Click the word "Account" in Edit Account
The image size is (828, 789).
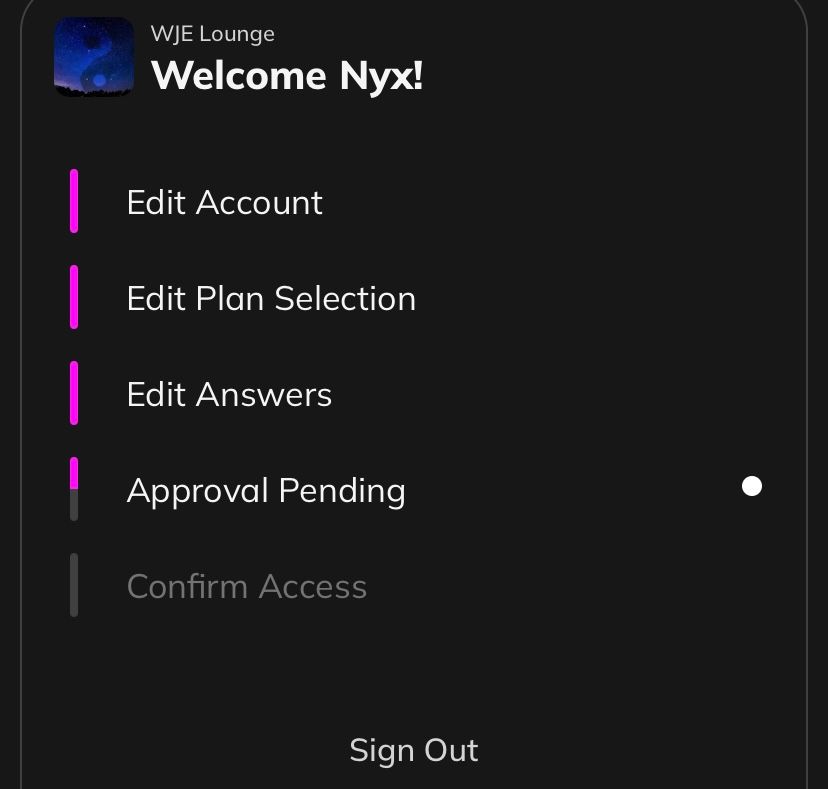click(x=259, y=202)
